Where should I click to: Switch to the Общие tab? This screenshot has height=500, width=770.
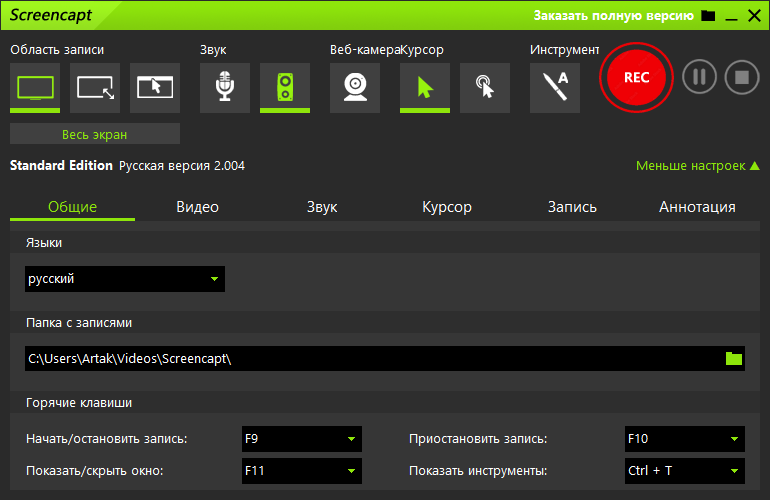[x=72, y=207]
